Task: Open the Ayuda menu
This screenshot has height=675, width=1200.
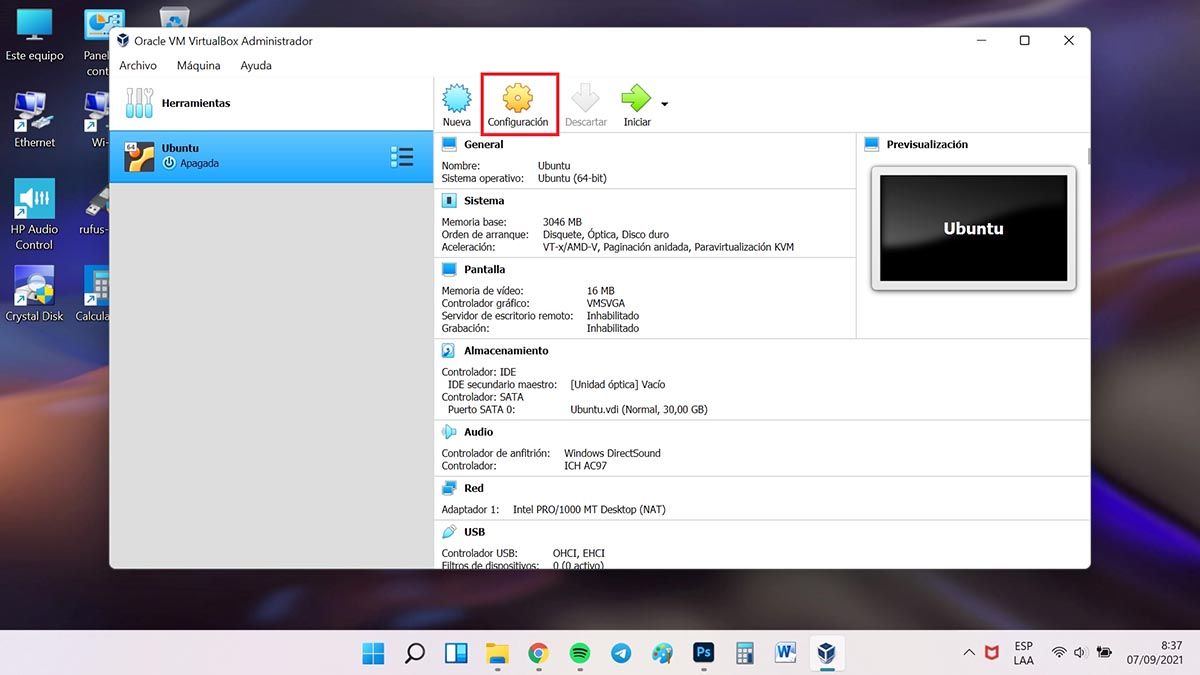Action: (x=256, y=66)
